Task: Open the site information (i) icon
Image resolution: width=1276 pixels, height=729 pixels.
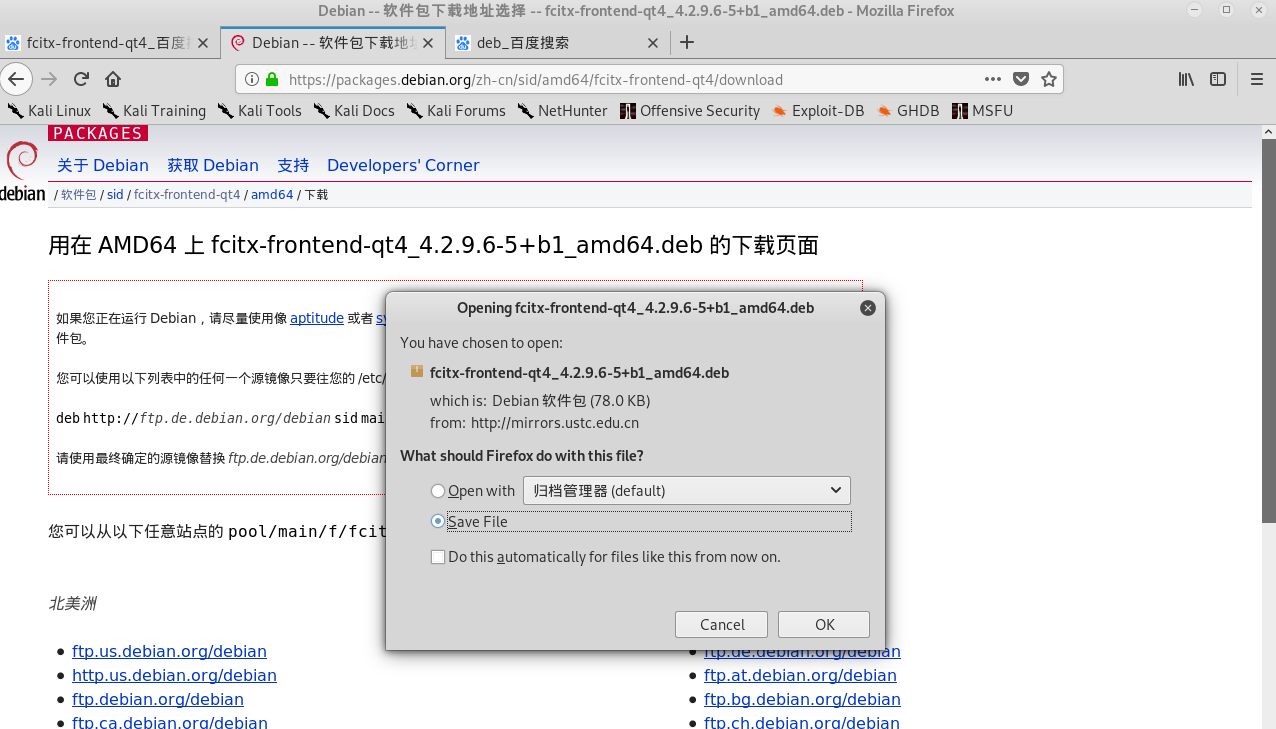Action: (x=251, y=79)
